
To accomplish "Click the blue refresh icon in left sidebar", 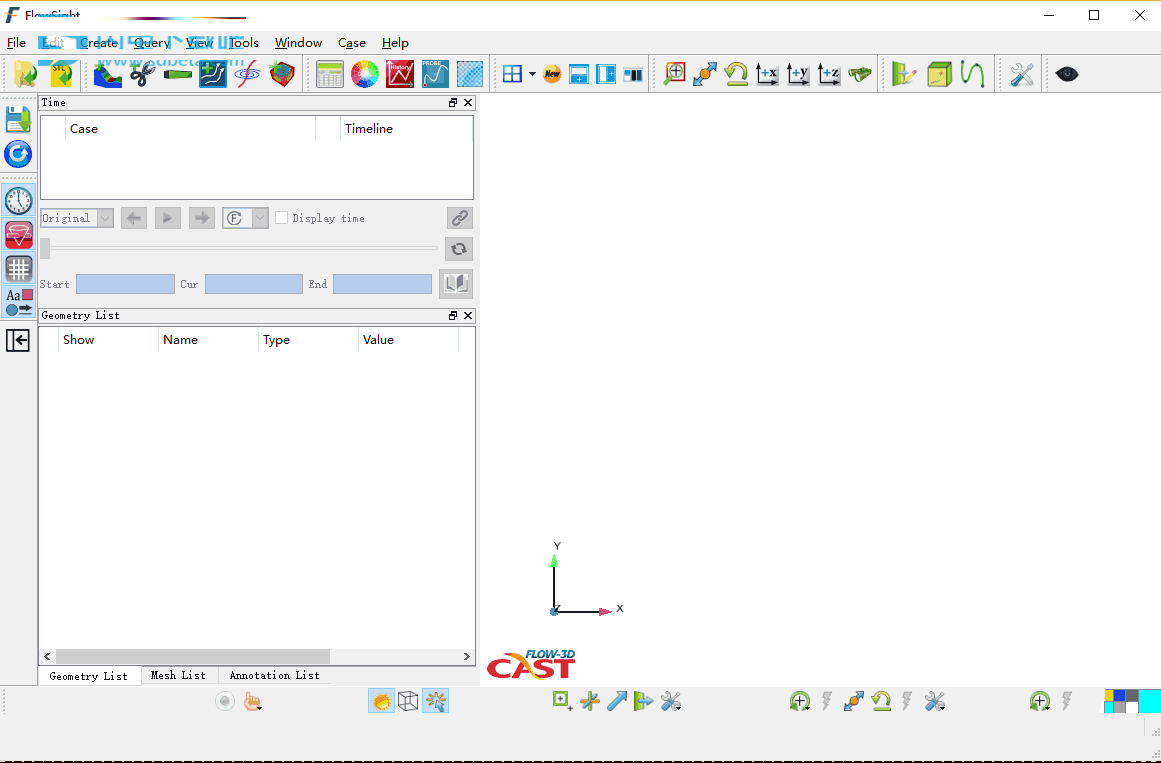I will pyautogui.click(x=19, y=155).
